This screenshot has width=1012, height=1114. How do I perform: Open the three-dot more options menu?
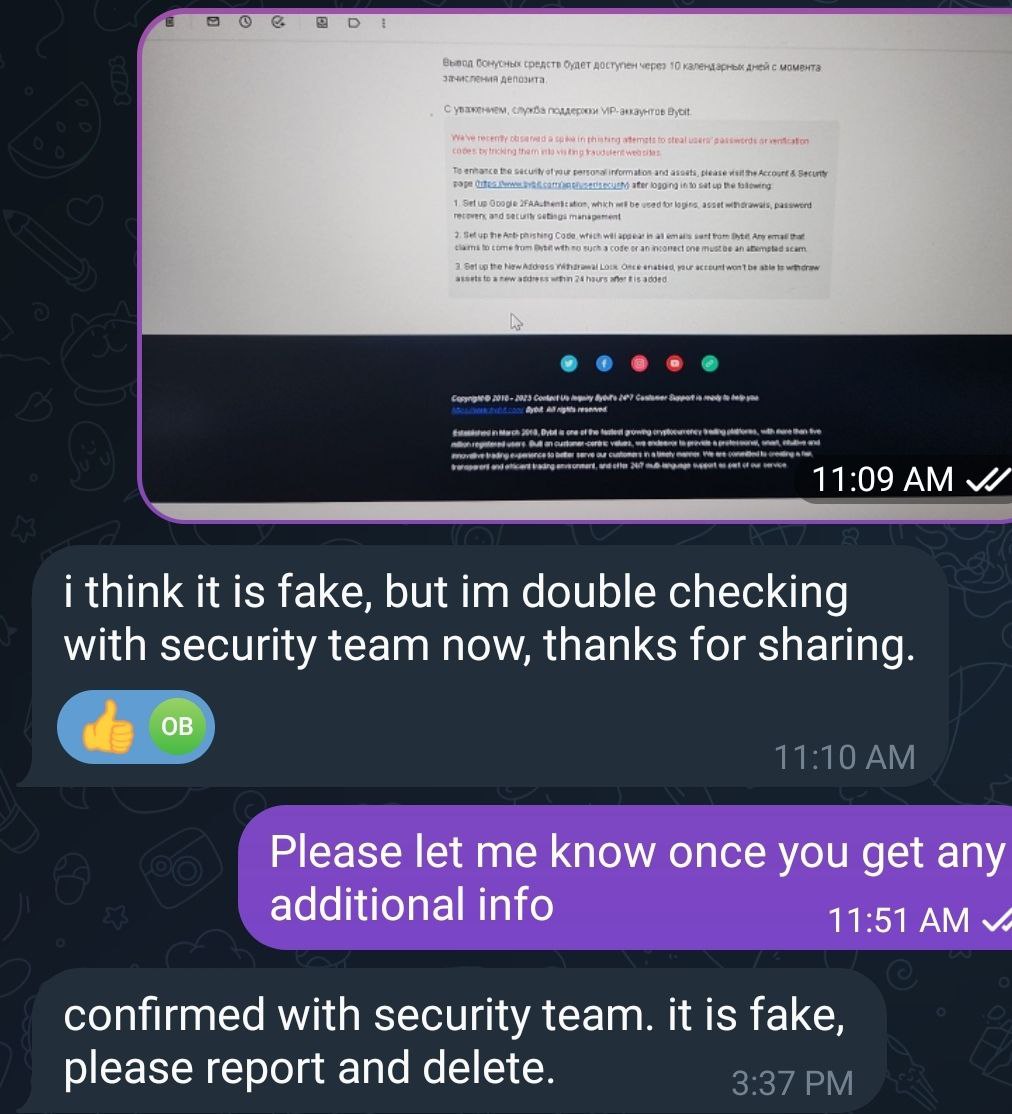coord(384,23)
